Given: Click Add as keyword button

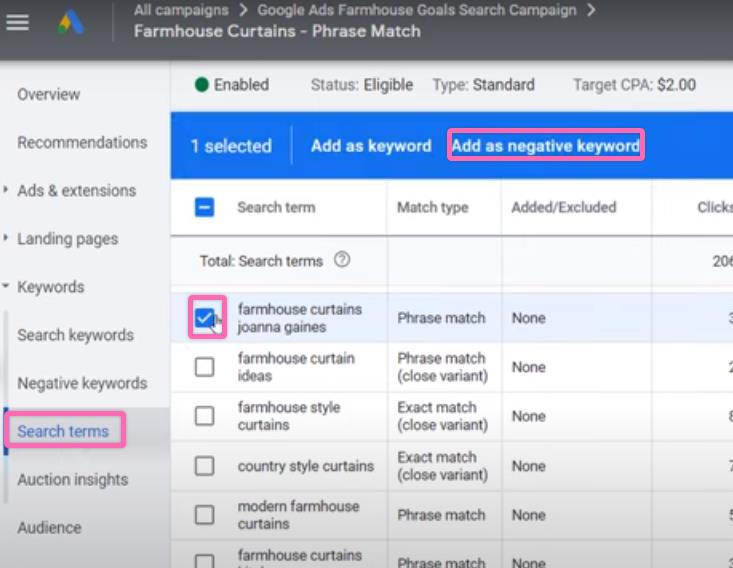Looking at the screenshot, I should [x=371, y=146].
